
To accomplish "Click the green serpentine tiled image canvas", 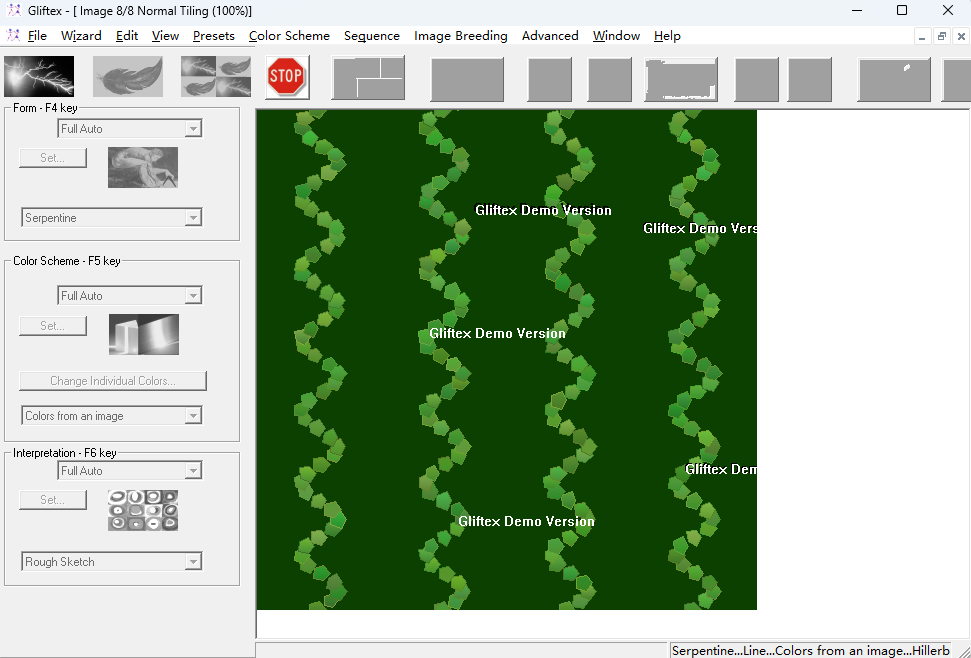I will pyautogui.click(x=507, y=360).
